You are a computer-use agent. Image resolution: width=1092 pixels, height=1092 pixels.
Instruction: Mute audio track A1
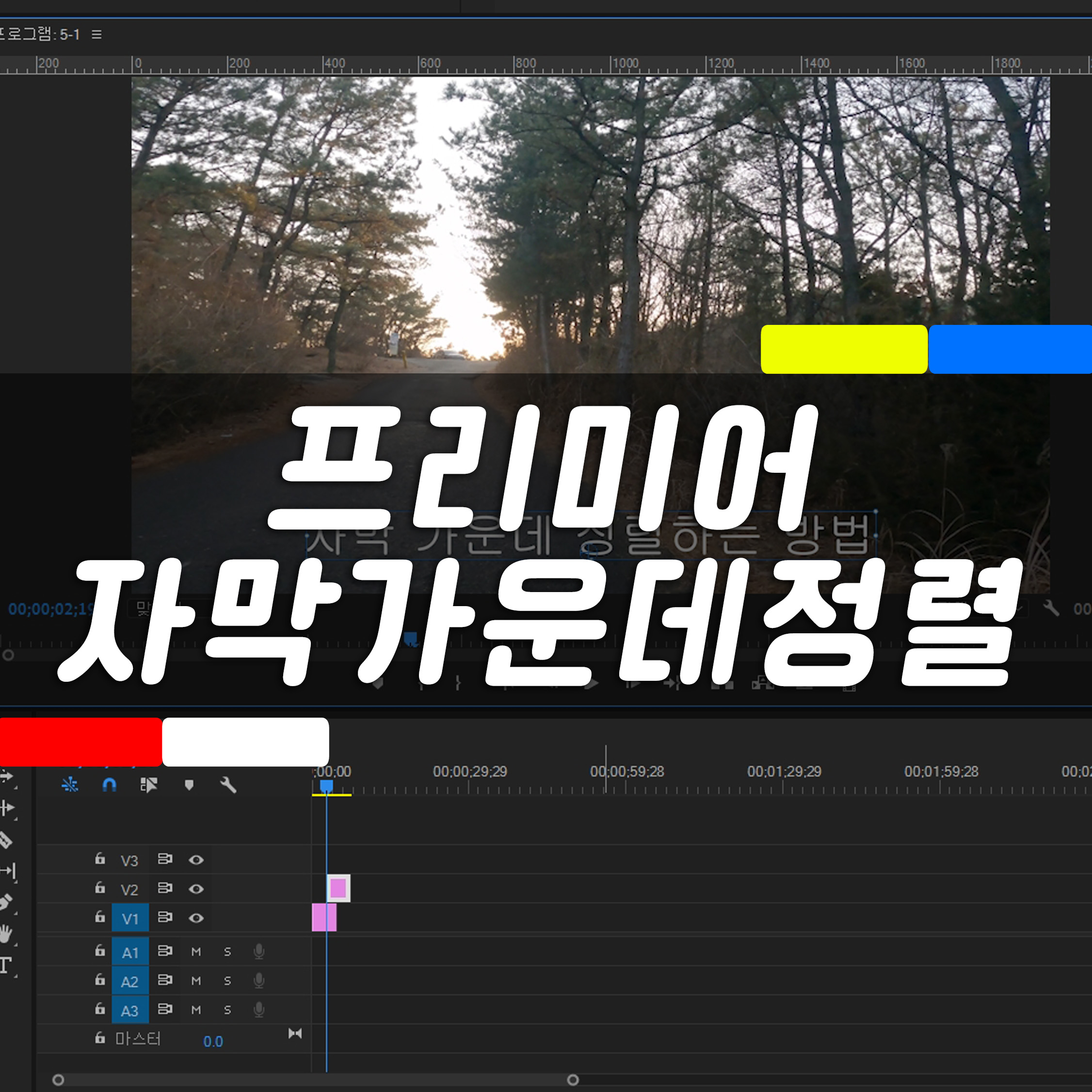click(196, 952)
